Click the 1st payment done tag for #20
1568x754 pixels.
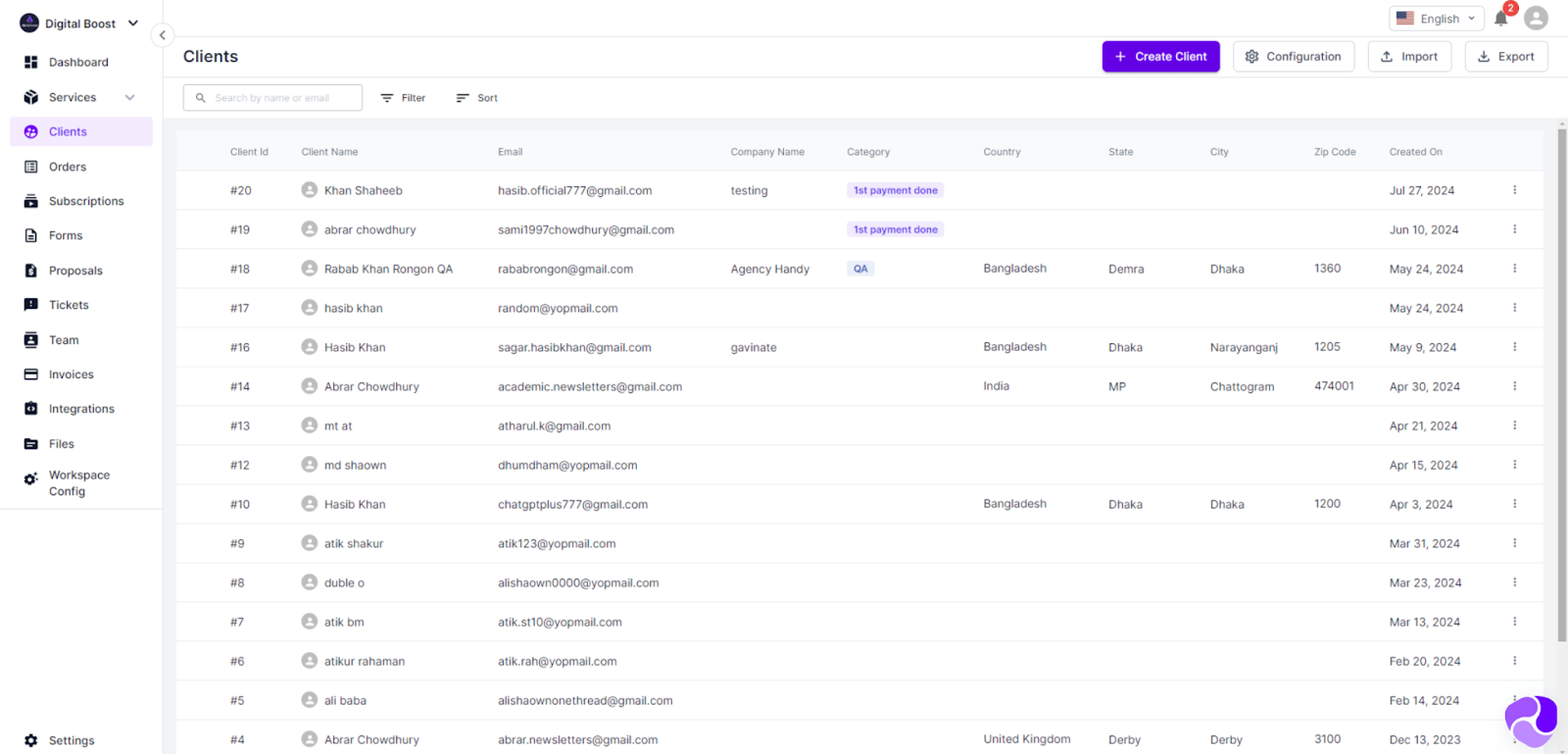tap(895, 190)
